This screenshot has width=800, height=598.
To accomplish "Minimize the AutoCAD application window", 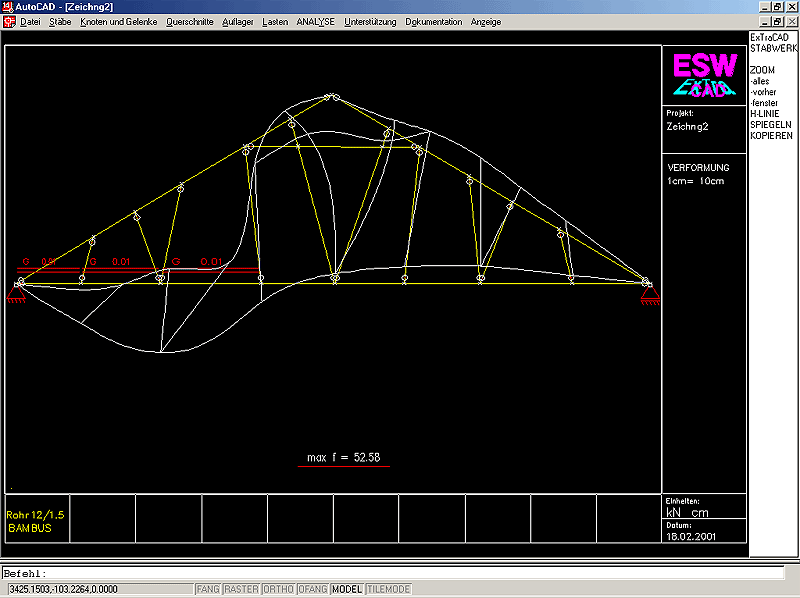I will [x=764, y=7].
